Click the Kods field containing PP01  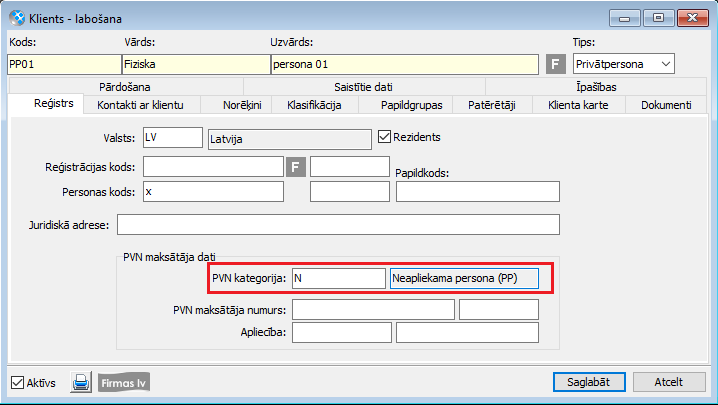(65, 64)
